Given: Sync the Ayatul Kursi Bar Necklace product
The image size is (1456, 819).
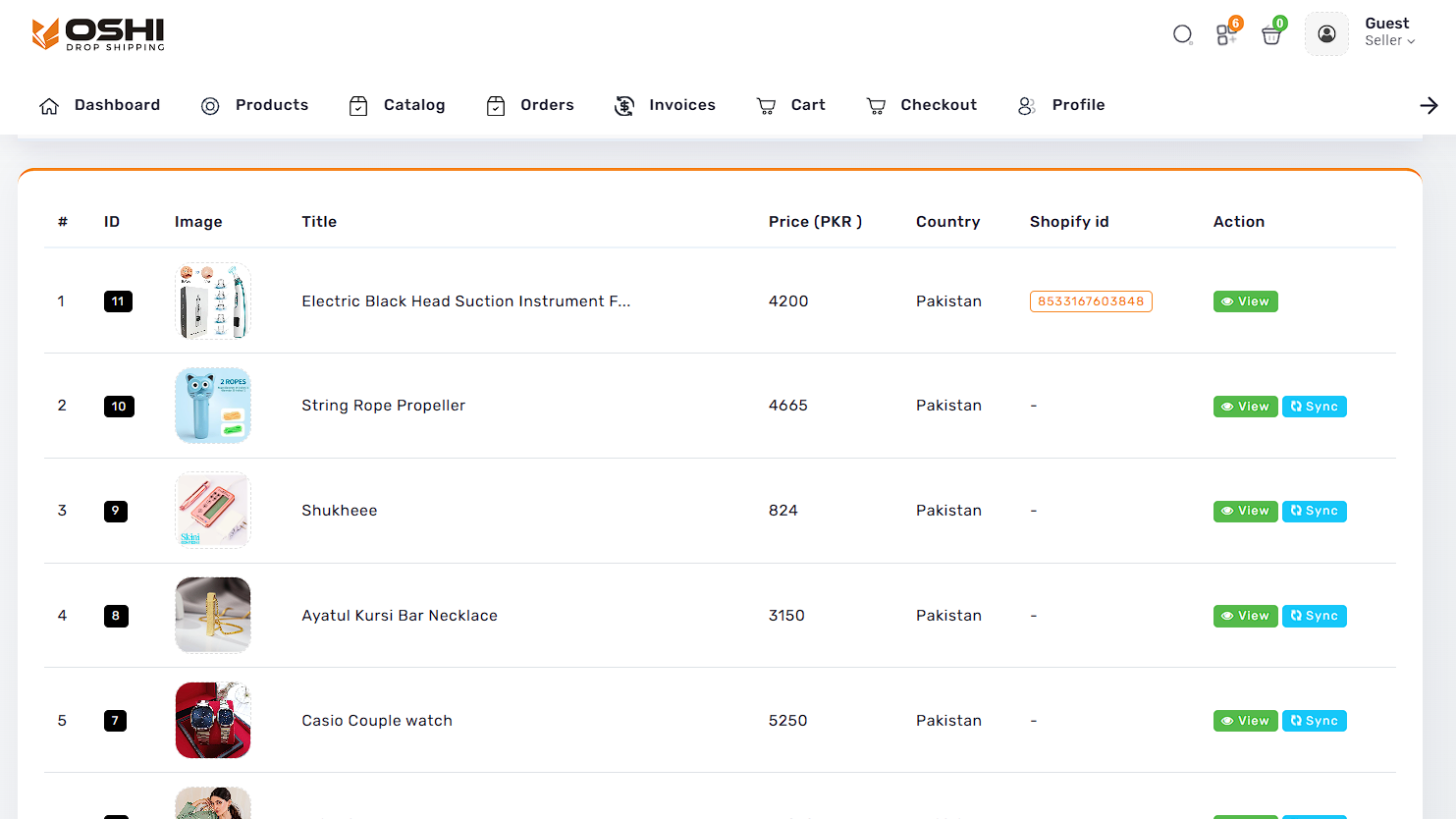Looking at the screenshot, I should coord(1315,616).
